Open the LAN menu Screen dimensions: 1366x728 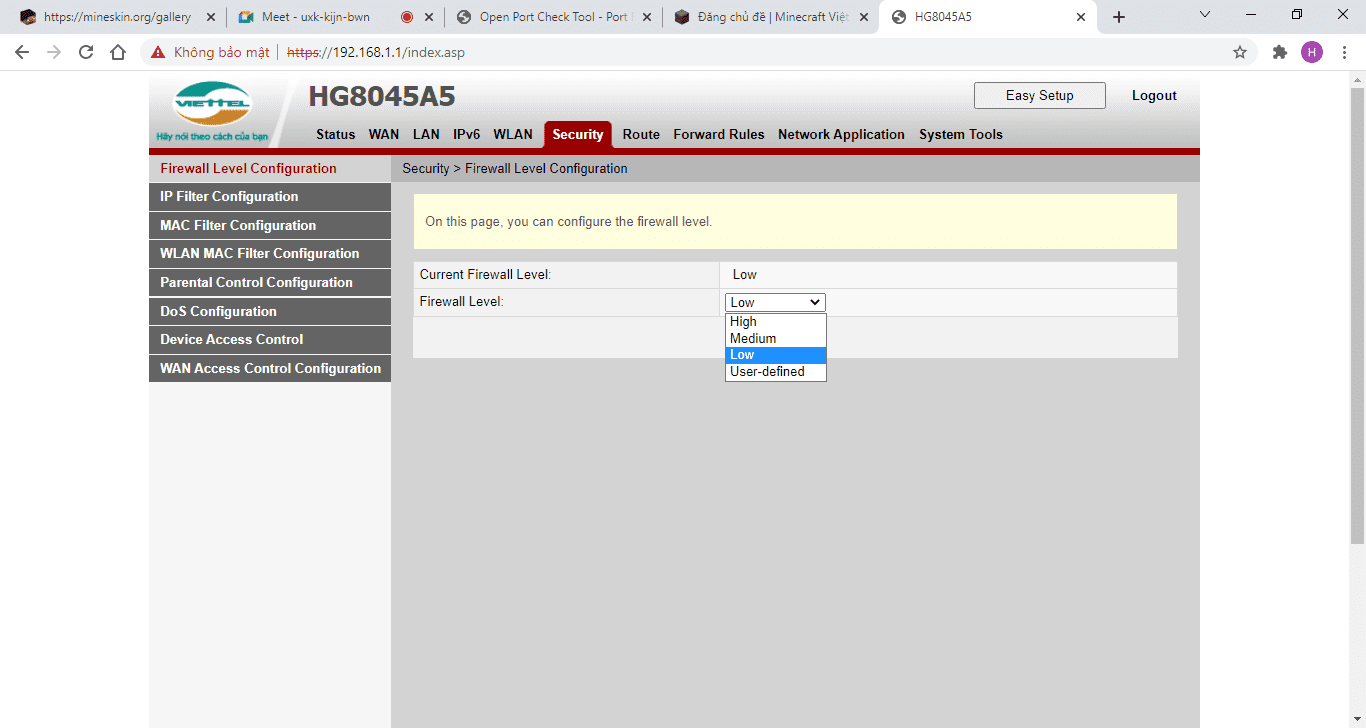click(426, 134)
